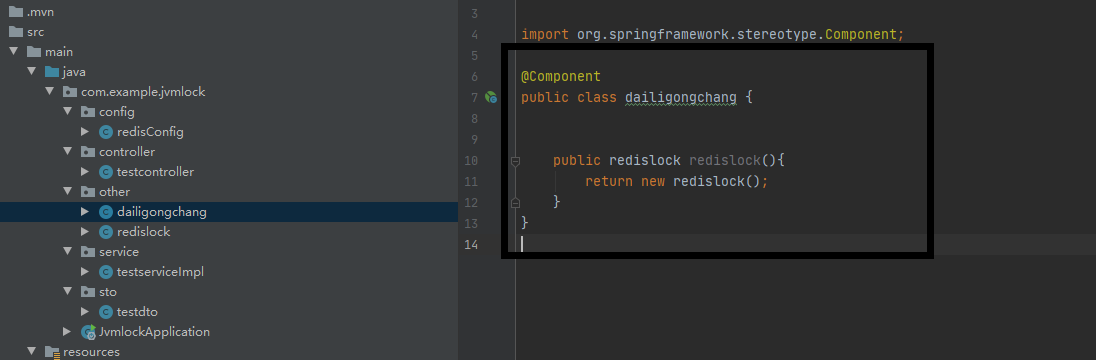Click the testserviceImpl class icon
This screenshot has height=360, width=1096.
[x=106, y=272]
